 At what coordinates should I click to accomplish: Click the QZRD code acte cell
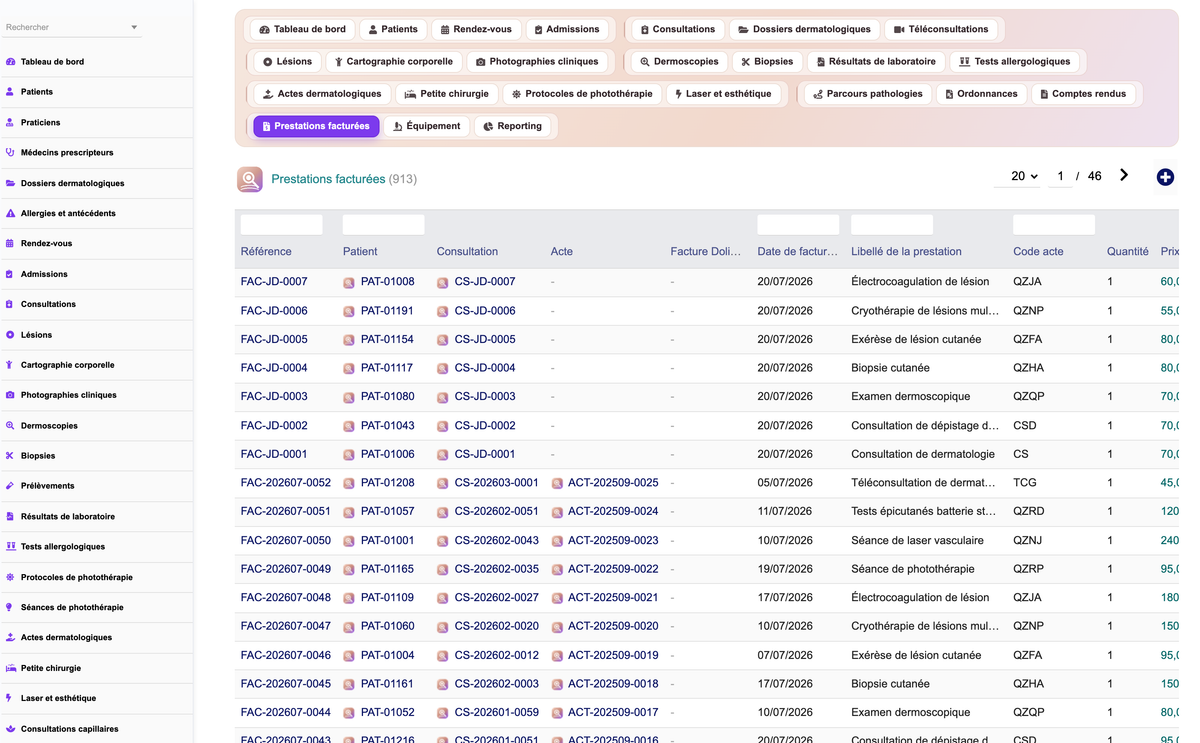click(1028, 512)
